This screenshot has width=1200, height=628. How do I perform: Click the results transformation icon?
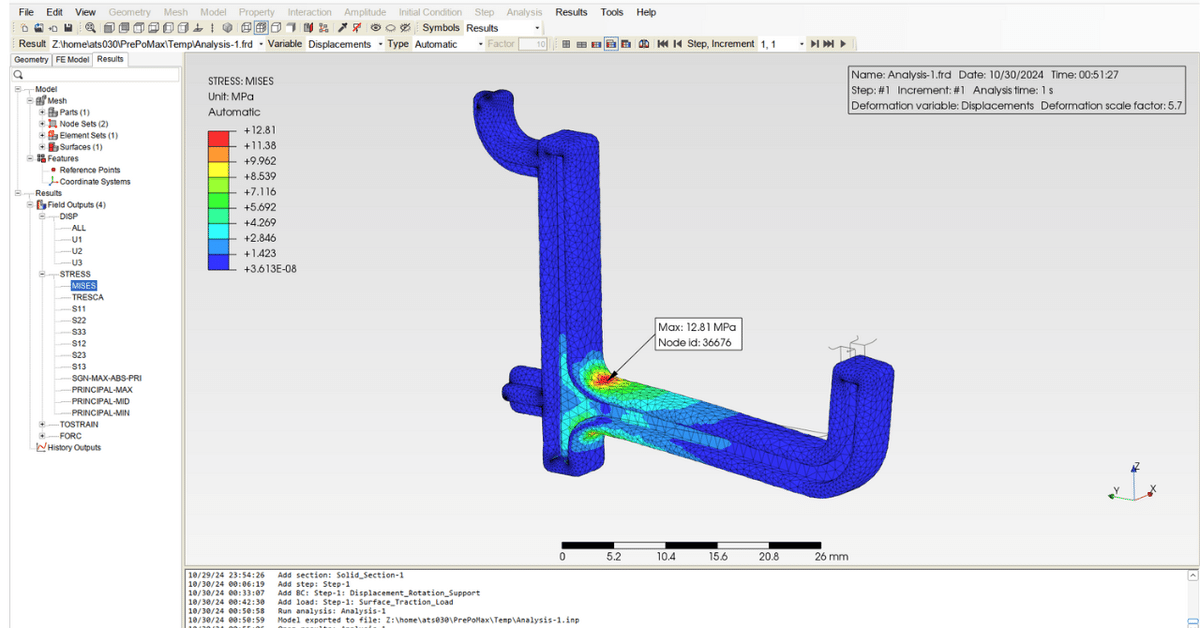(643, 44)
